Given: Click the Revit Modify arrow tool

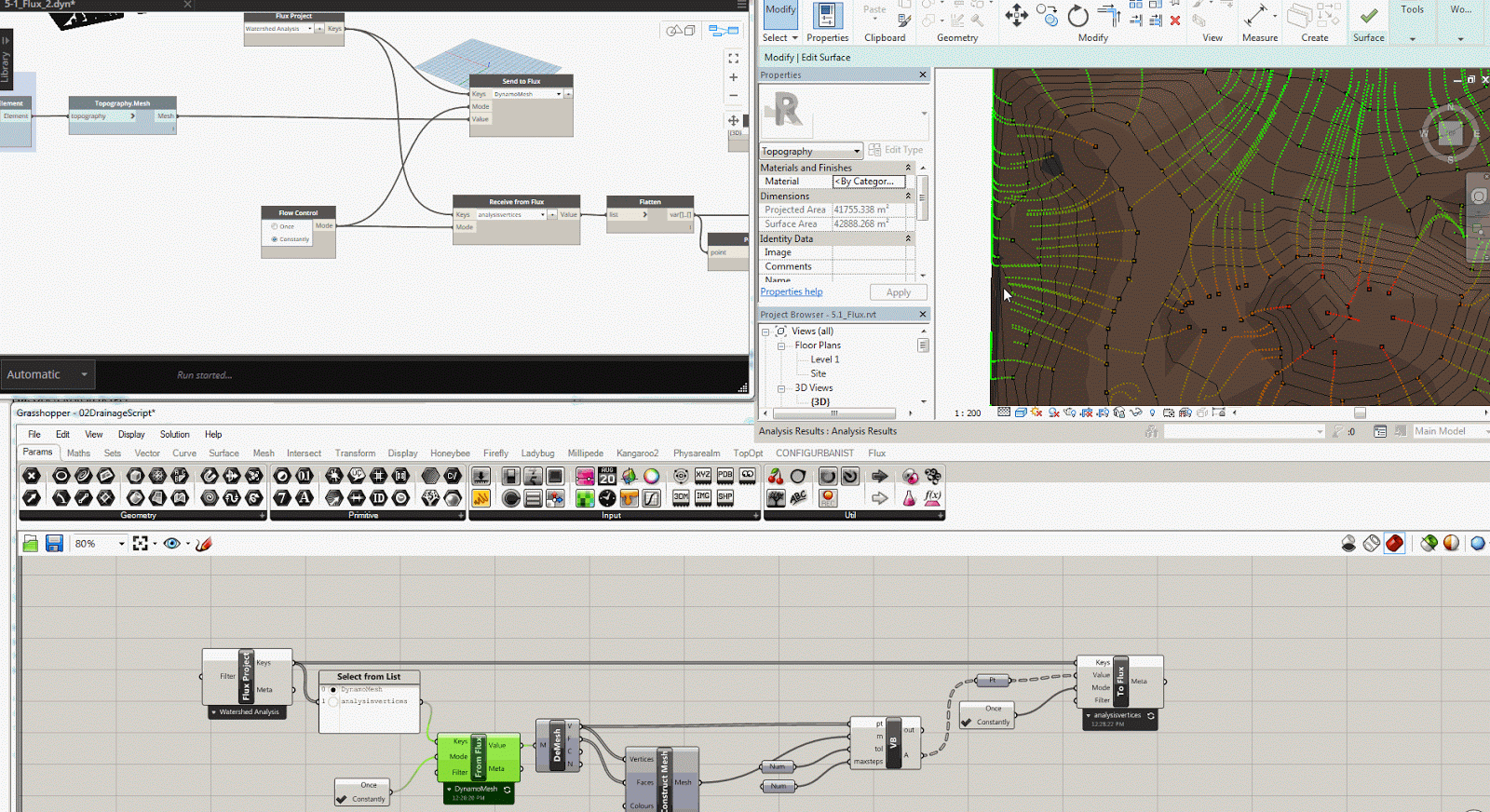Looking at the screenshot, I should [780, 14].
